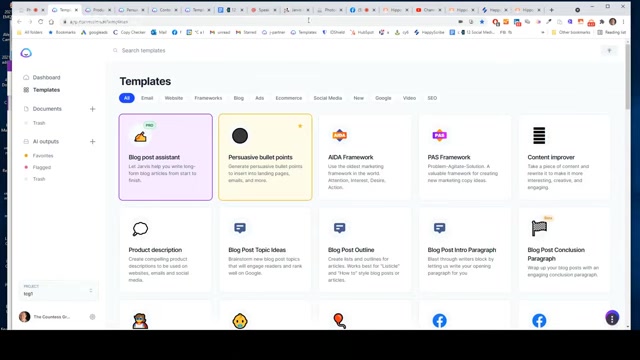Toggle the favorite star on Persuasive bullet points

click(x=300, y=126)
